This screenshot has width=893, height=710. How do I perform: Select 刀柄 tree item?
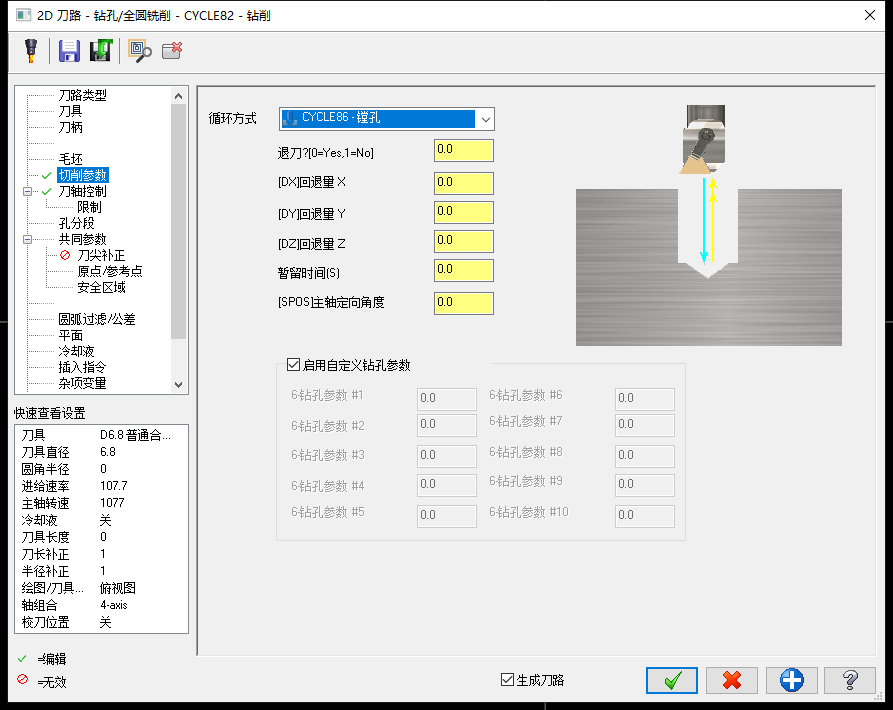coord(71,127)
